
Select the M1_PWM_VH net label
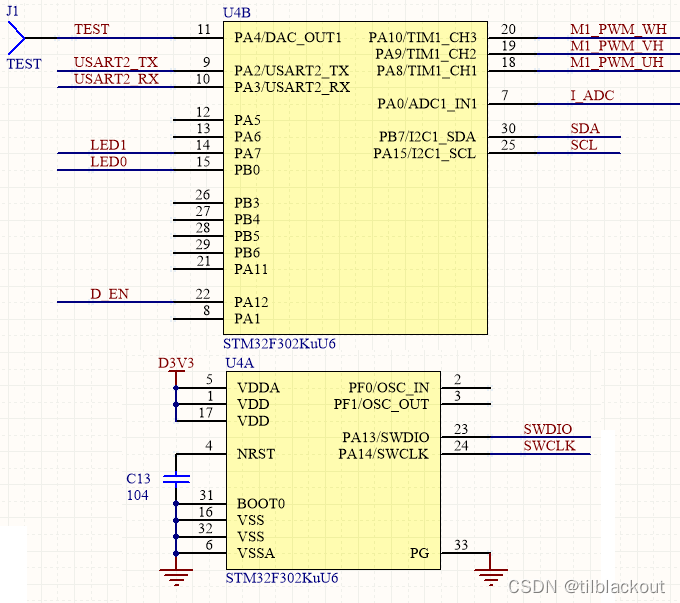point(617,46)
